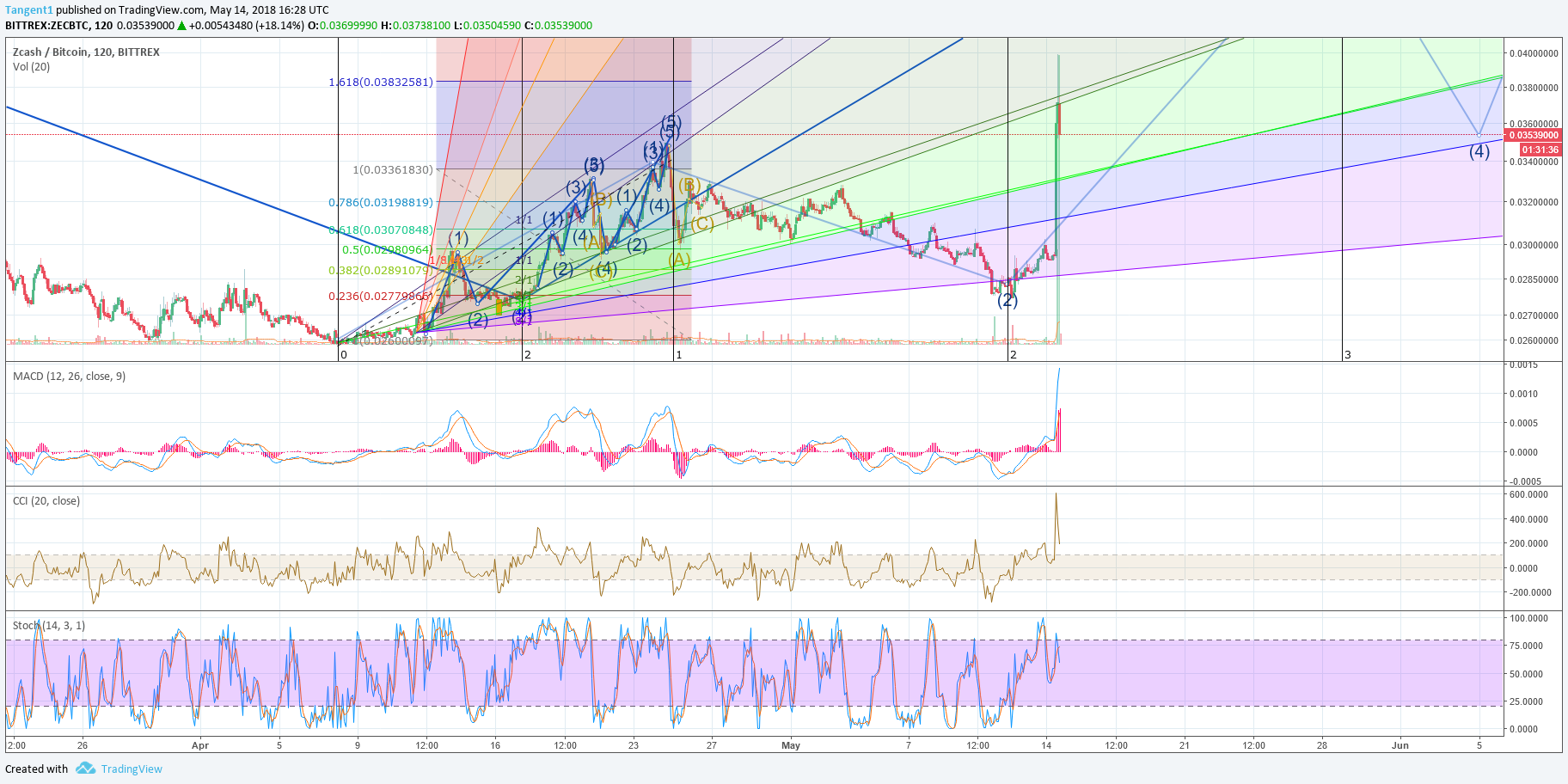Click the Tangent1 author link
Screen dimensions: 1568x784
click(x=29, y=9)
